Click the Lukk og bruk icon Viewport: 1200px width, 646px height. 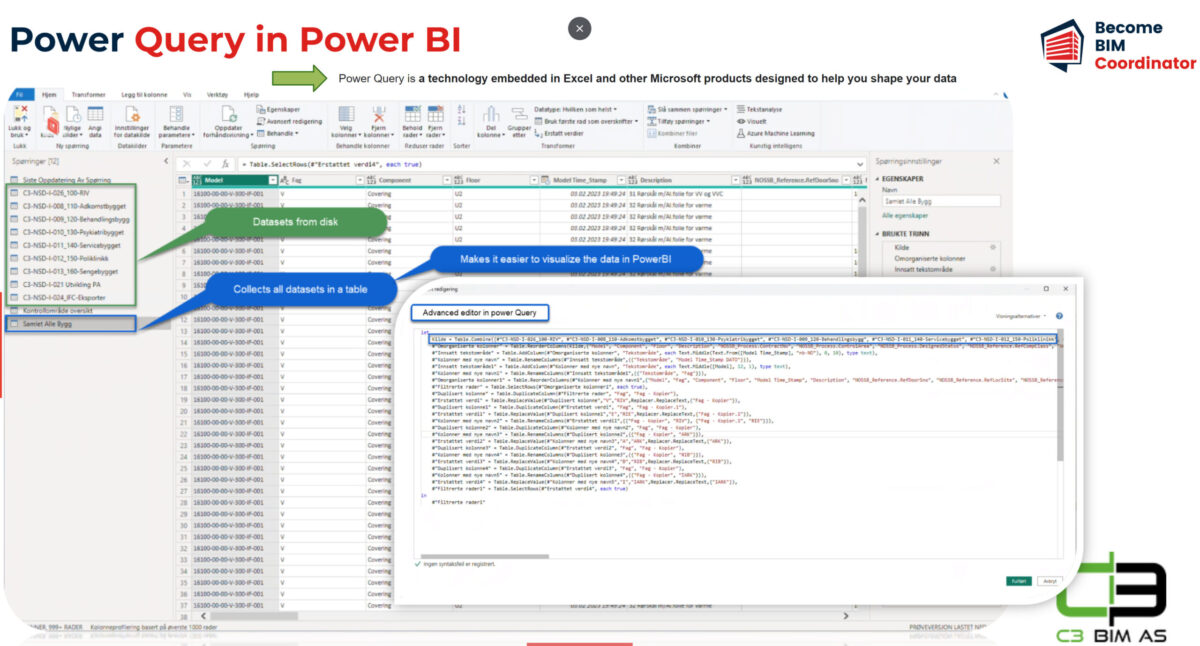click(x=20, y=114)
